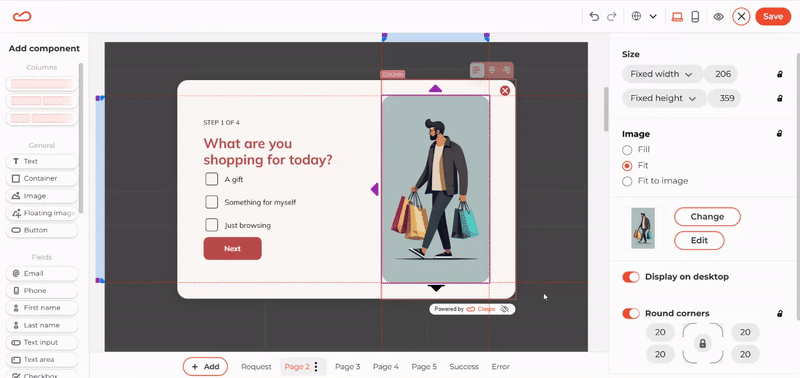Image resolution: width=800 pixels, height=378 pixels.
Task: Click the purple up arrow handle
Action: pyautogui.click(x=435, y=89)
